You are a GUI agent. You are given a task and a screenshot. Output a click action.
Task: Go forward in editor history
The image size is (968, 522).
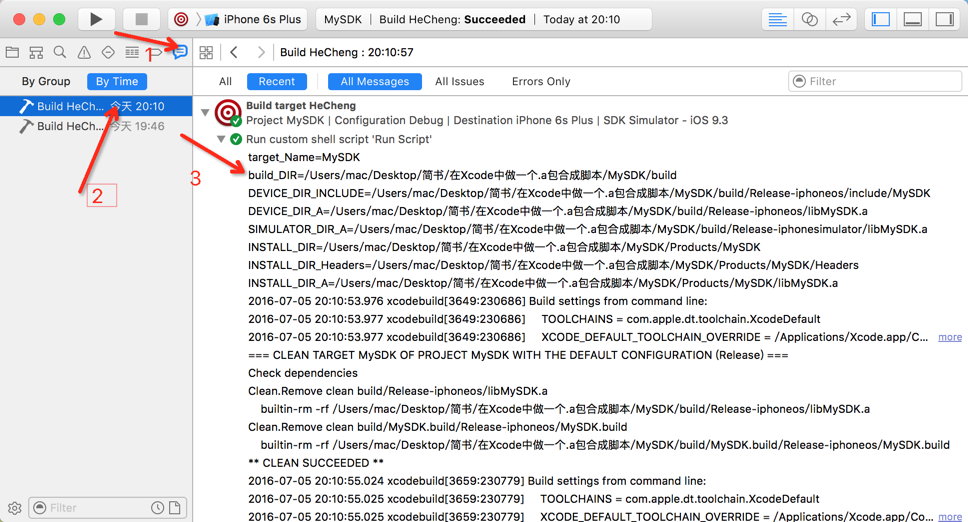261,52
